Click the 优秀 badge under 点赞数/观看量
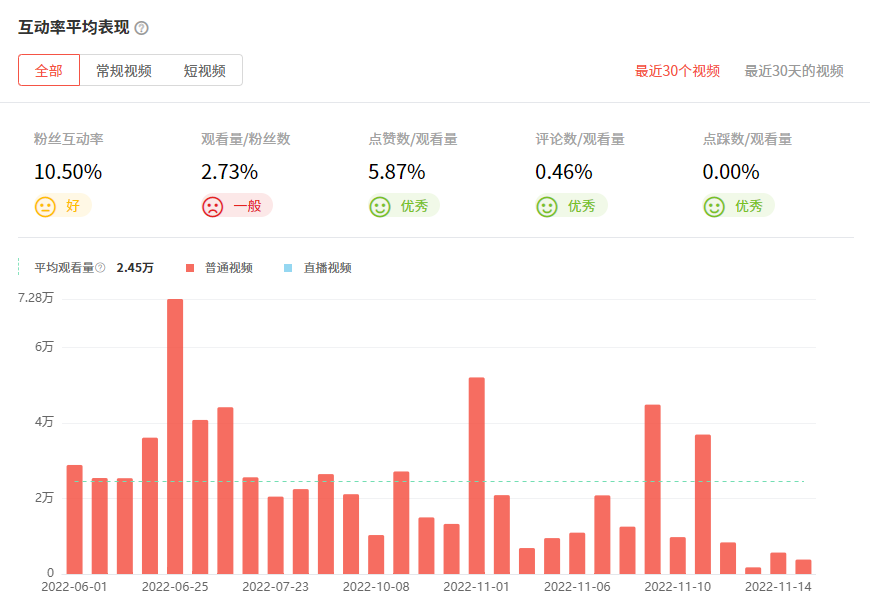 tap(414, 207)
